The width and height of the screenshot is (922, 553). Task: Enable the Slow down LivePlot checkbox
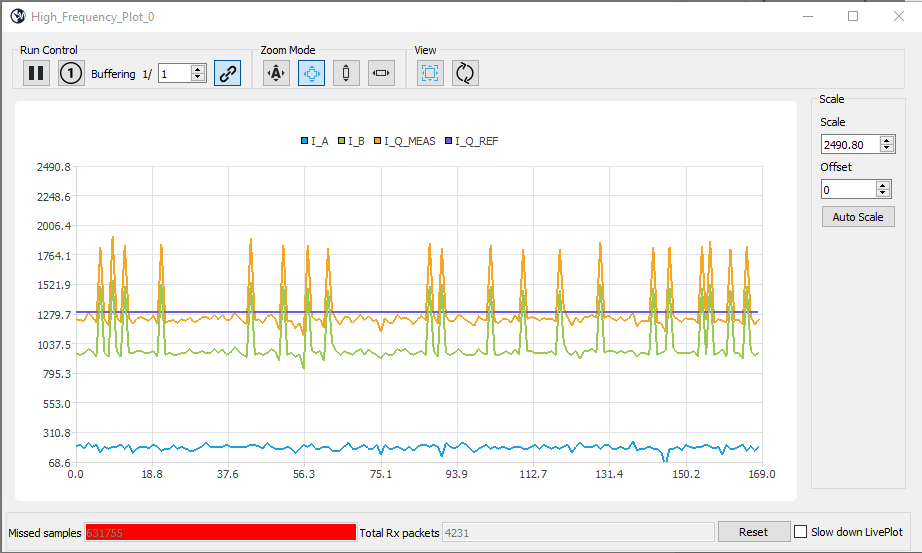pyautogui.click(x=800, y=532)
